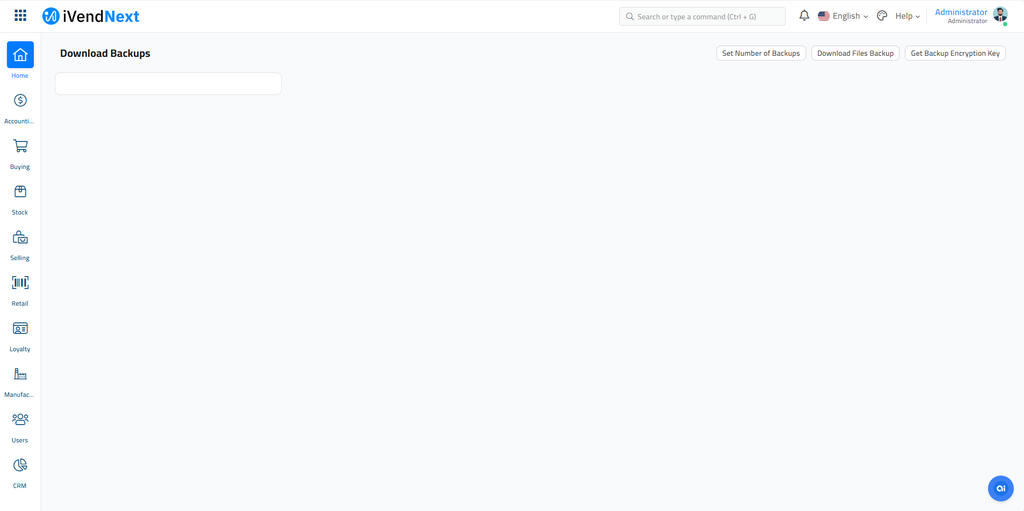Click the Download Backups page title
The image size is (1024, 511).
105,54
